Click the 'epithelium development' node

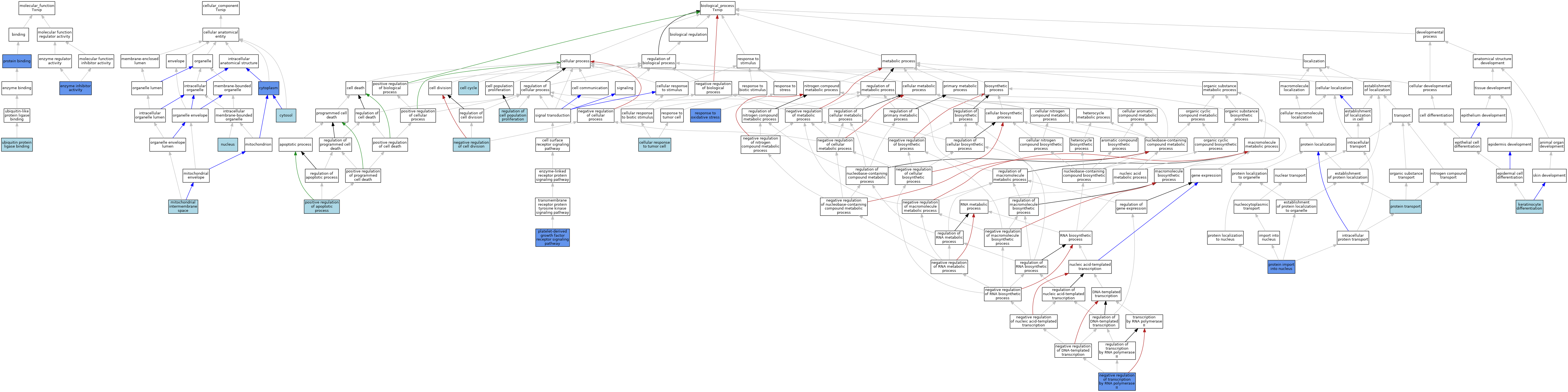pos(1483,115)
